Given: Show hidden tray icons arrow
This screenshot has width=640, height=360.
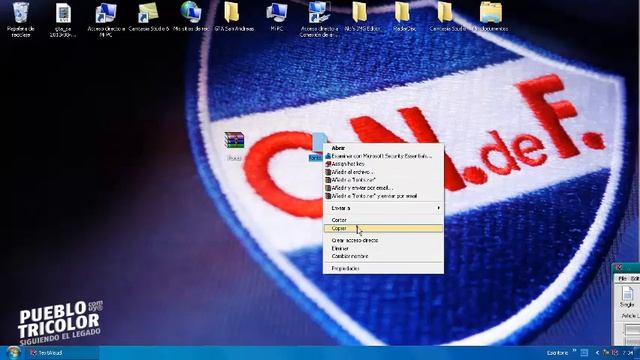Looking at the screenshot, I should 597,353.
